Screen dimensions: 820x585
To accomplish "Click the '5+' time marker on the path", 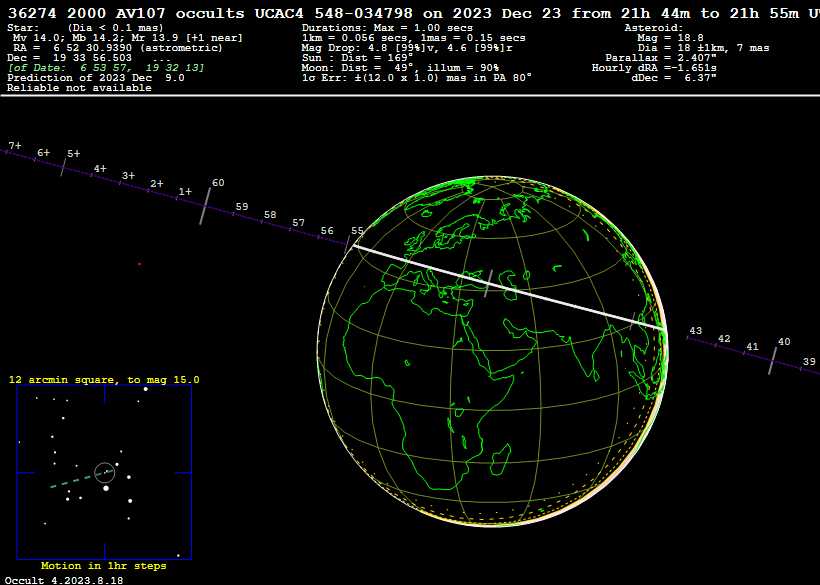I will (74, 154).
